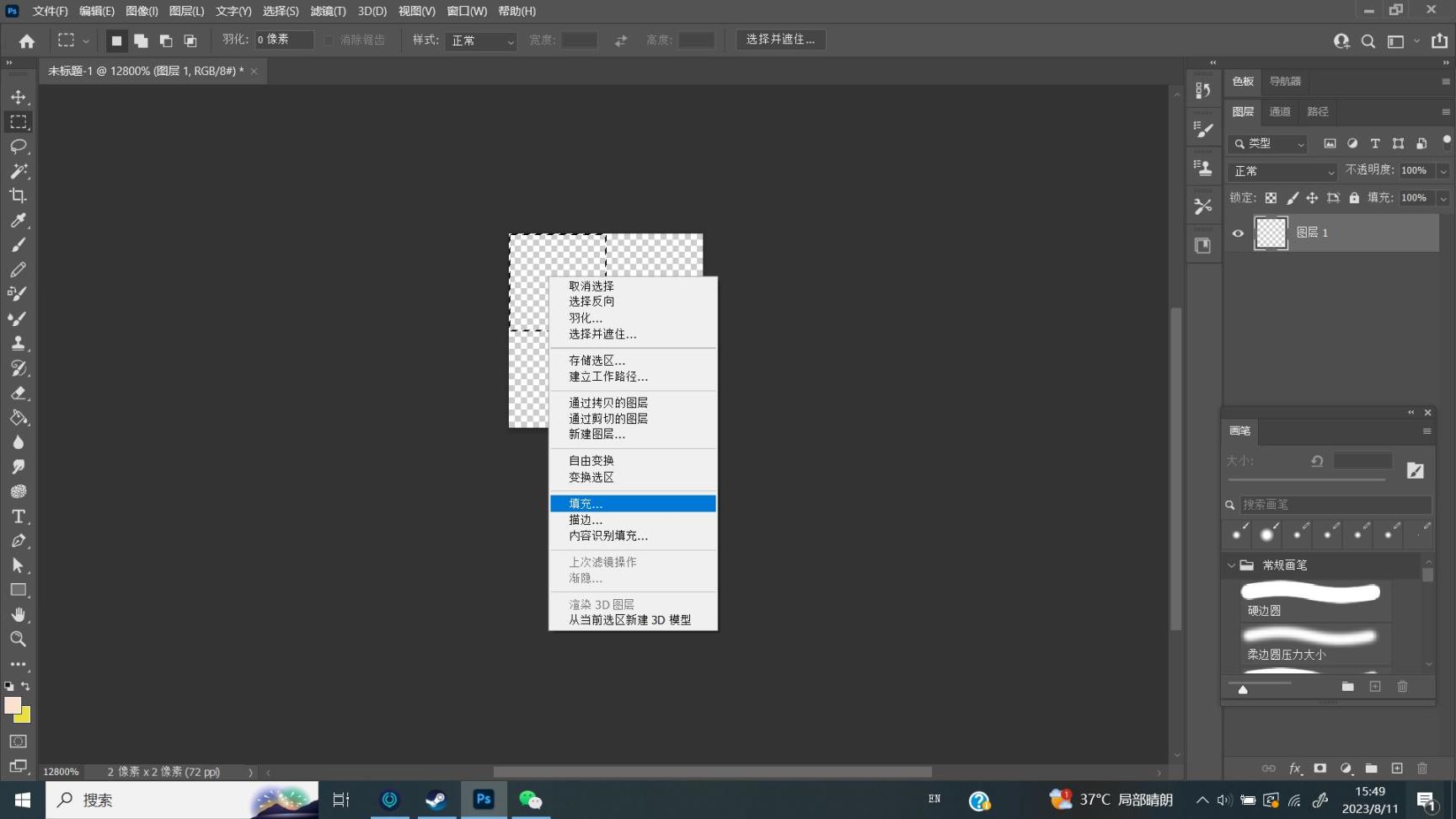The width and height of the screenshot is (1456, 819).
Task: Open the search icon in options bar
Action: coord(1368,40)
